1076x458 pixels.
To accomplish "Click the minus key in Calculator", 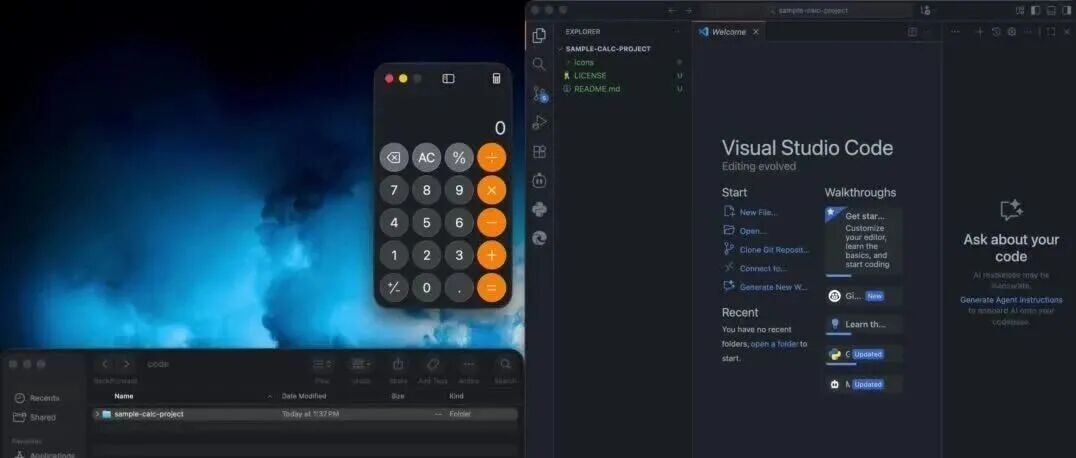I will [491, 222].
